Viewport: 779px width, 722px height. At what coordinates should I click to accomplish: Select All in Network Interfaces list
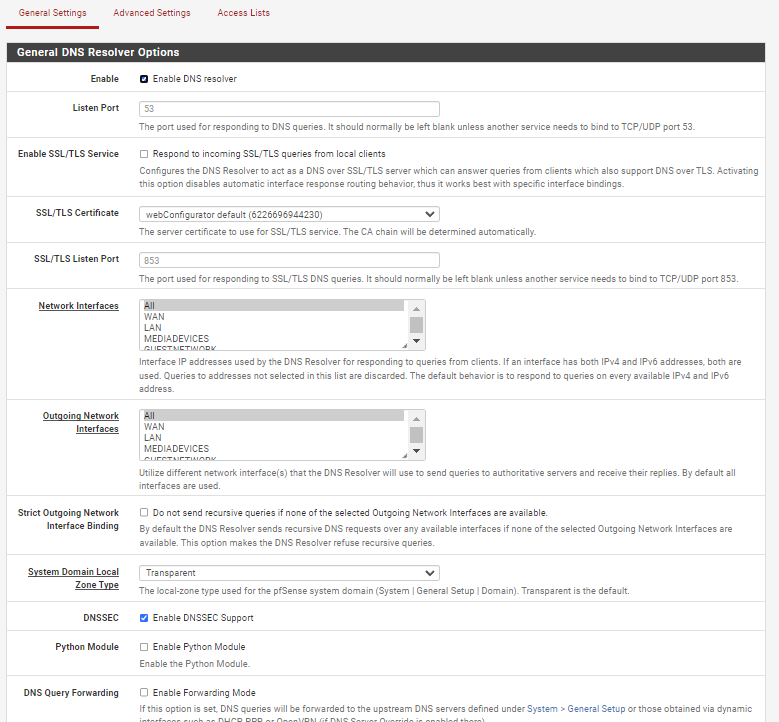coord(273,306)
